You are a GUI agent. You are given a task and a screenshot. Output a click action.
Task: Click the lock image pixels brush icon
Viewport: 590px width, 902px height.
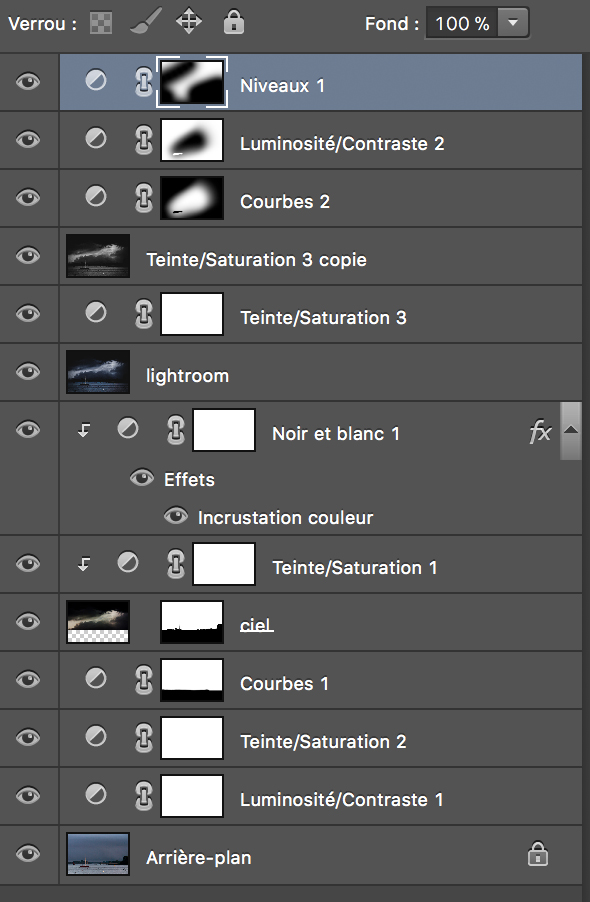click(x=145, y=23)
